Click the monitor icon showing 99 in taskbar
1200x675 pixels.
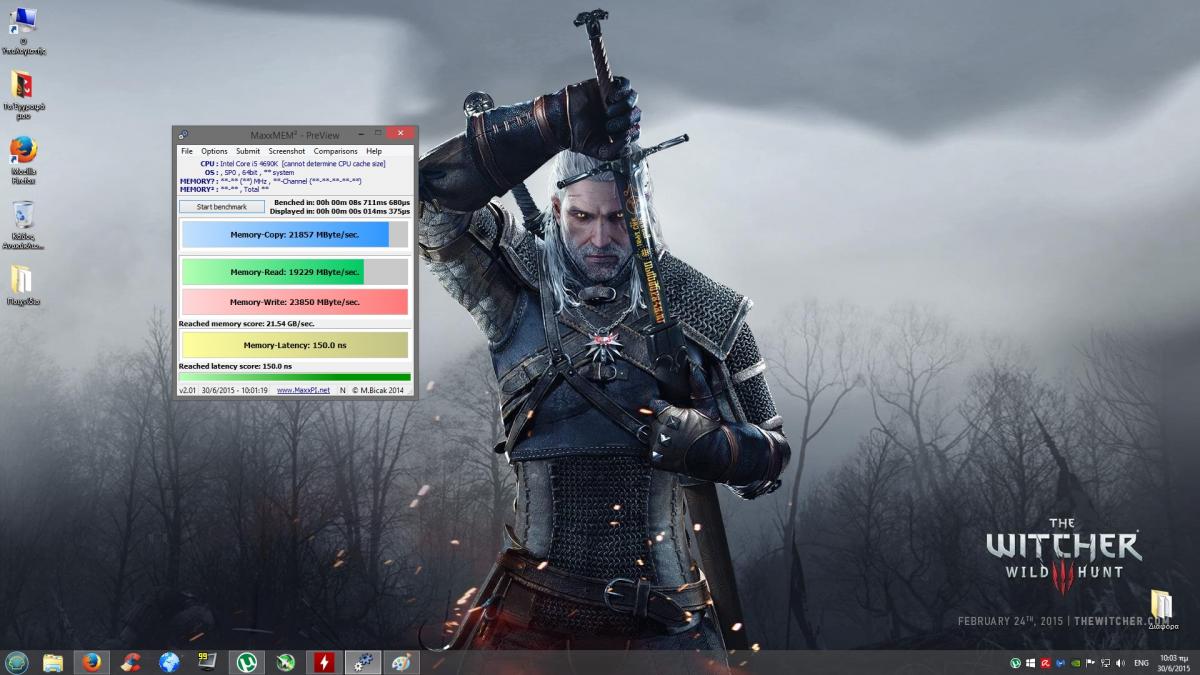[207, 662]
